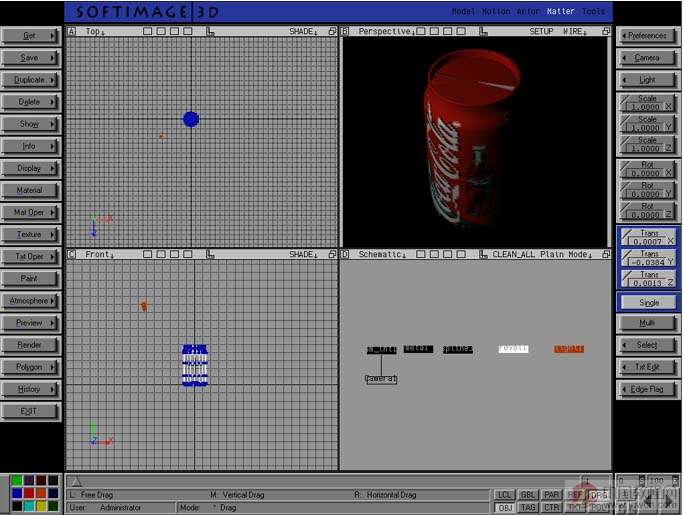Click the slash icon beside Rot X

(x=625, y=167)
